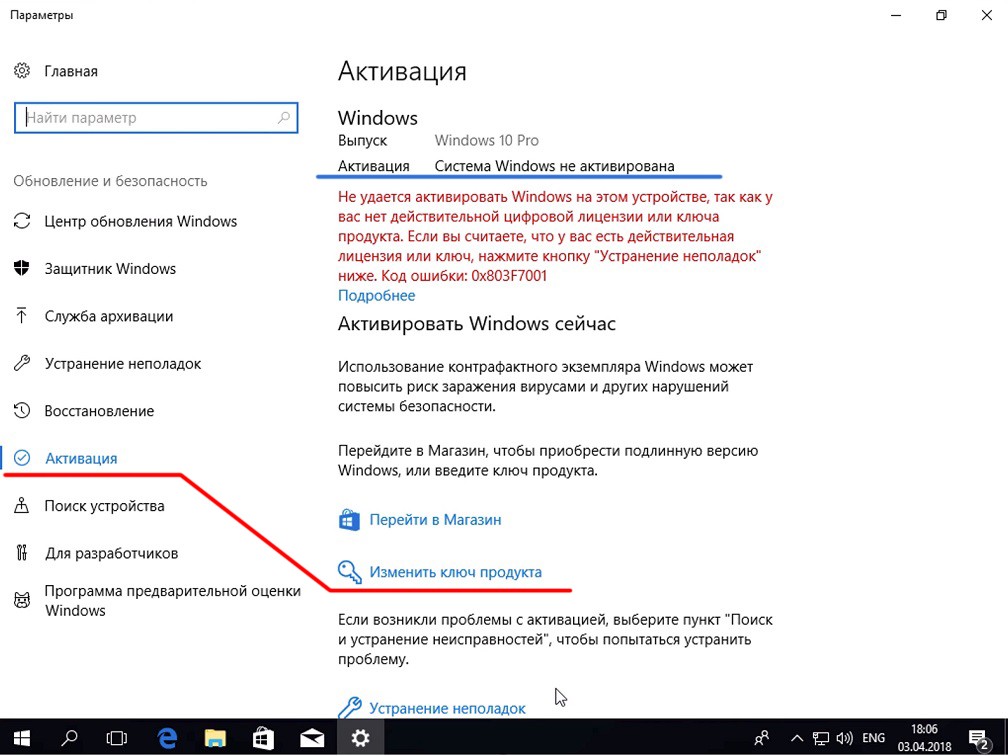Viewport: 1008px width, 756px height.
Task: Click the developer tools icon
Action: pyautogui.click(x=22, y=553)
